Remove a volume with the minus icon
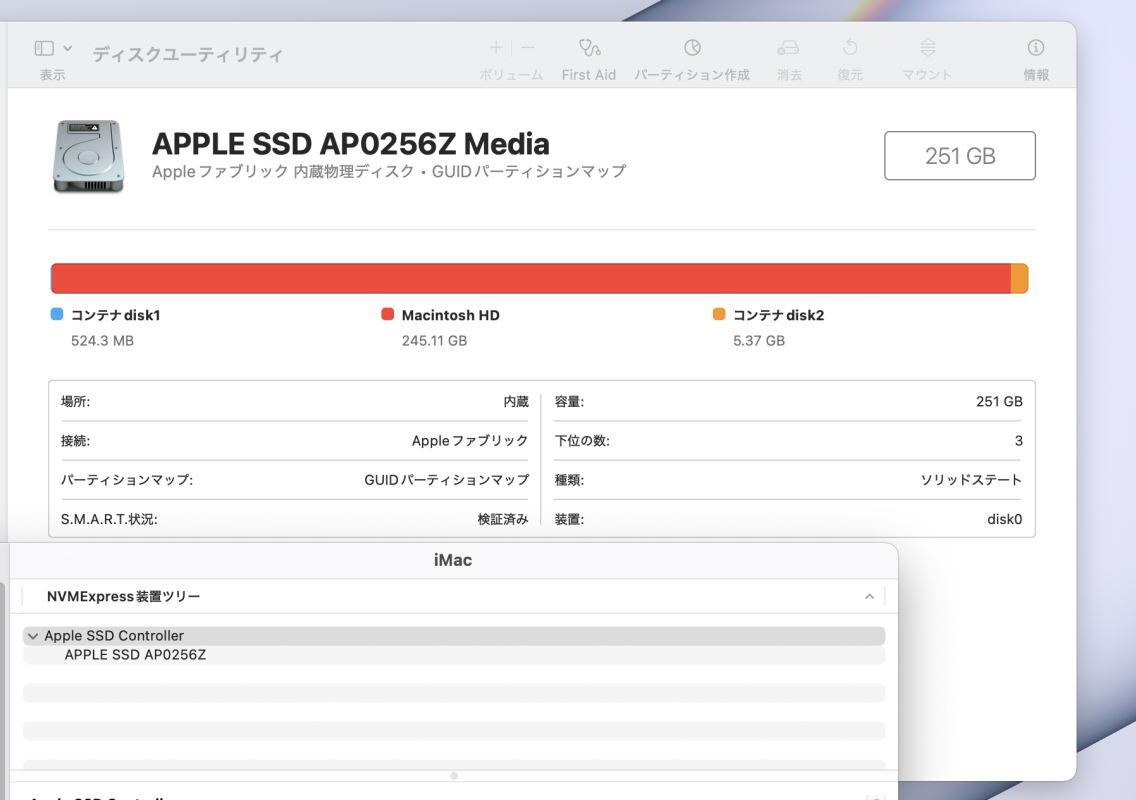The image size is (1136, 800). [x=527, y=48]
